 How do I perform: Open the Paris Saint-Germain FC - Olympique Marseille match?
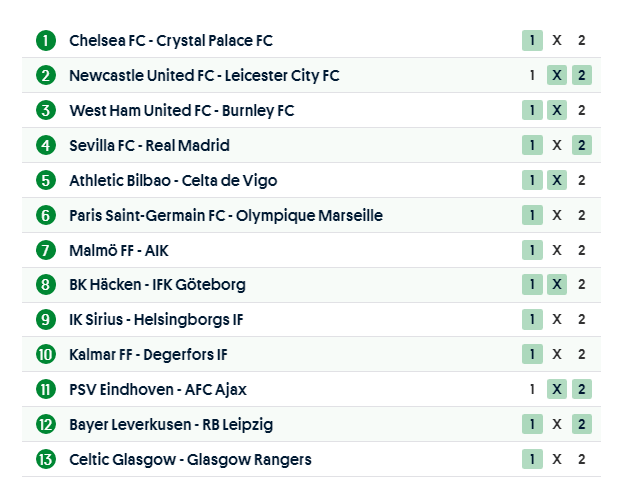click(225, 215)
